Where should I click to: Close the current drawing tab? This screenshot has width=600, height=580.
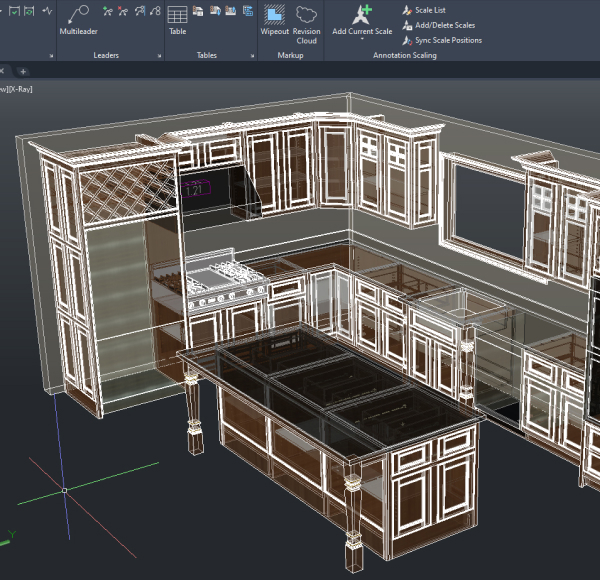point(3,72)
